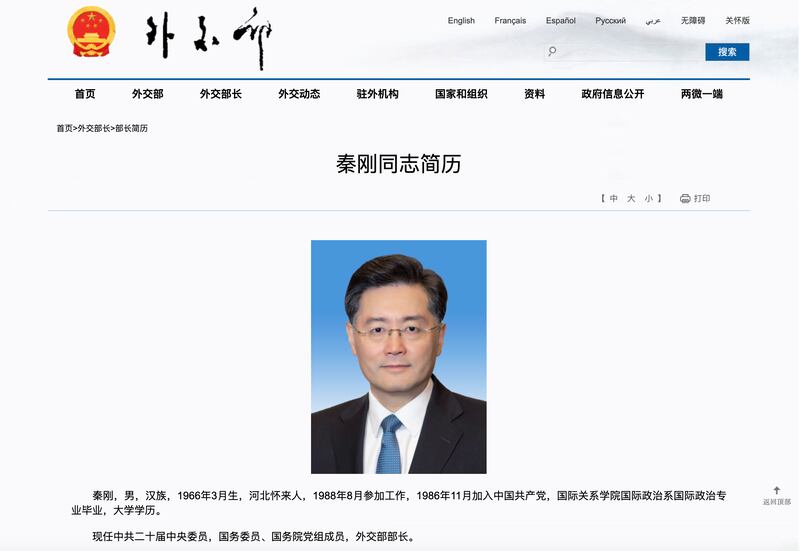Image resolution: width=800 pixels, height=551 pixels.
Task: Select the Español language link
Action: [560, 21]
